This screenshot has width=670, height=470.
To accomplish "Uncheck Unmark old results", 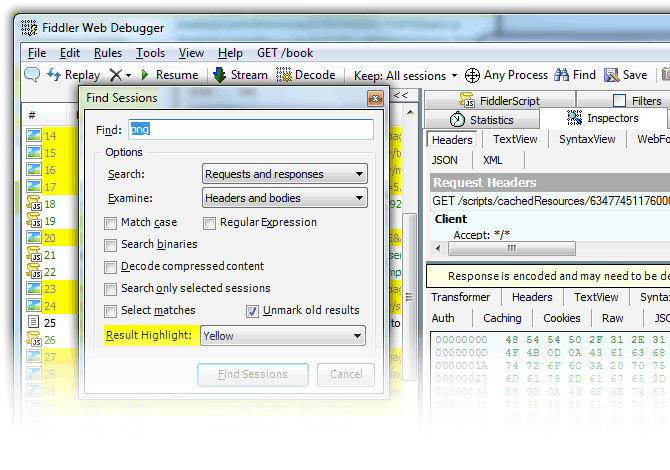I will pos(253,311).
